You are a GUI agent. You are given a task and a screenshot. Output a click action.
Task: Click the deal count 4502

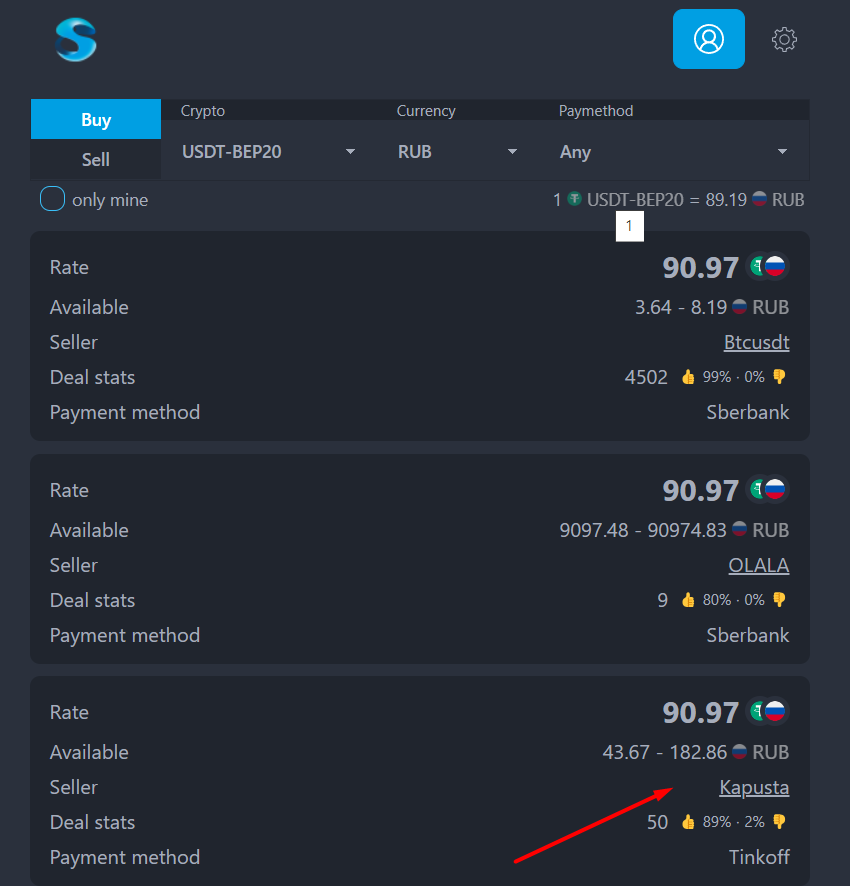(646, 377)
